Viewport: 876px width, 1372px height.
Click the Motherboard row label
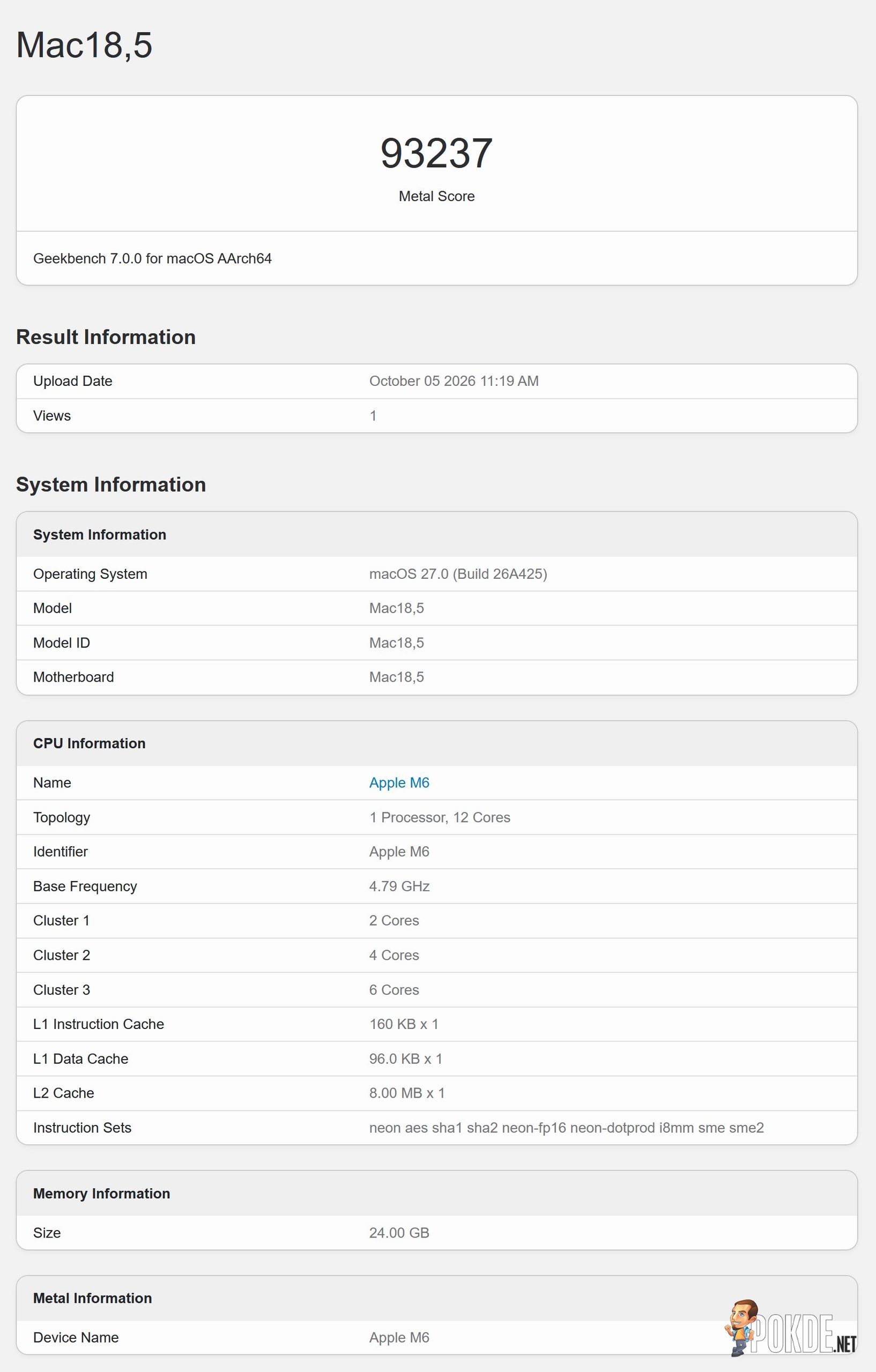click(73, 677)
